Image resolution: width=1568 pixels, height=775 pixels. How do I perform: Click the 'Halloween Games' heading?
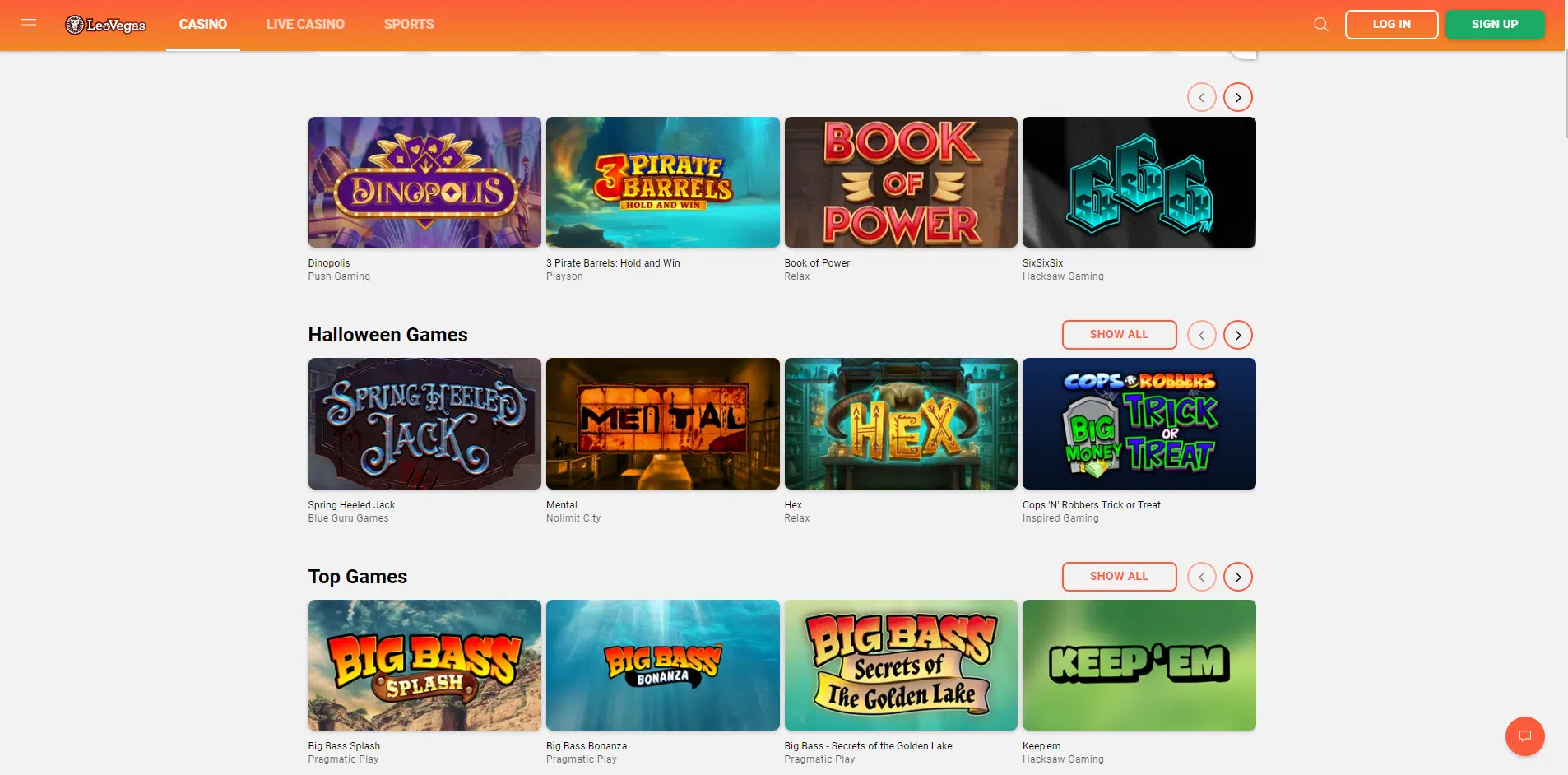click(387, 335)
